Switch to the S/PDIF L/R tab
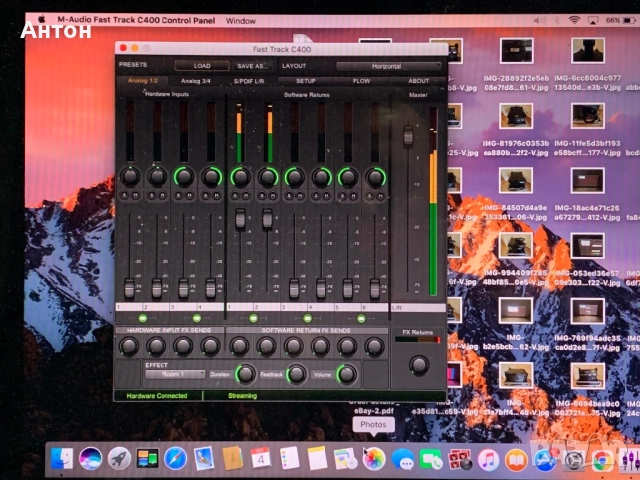 click(x=249, y=81)
